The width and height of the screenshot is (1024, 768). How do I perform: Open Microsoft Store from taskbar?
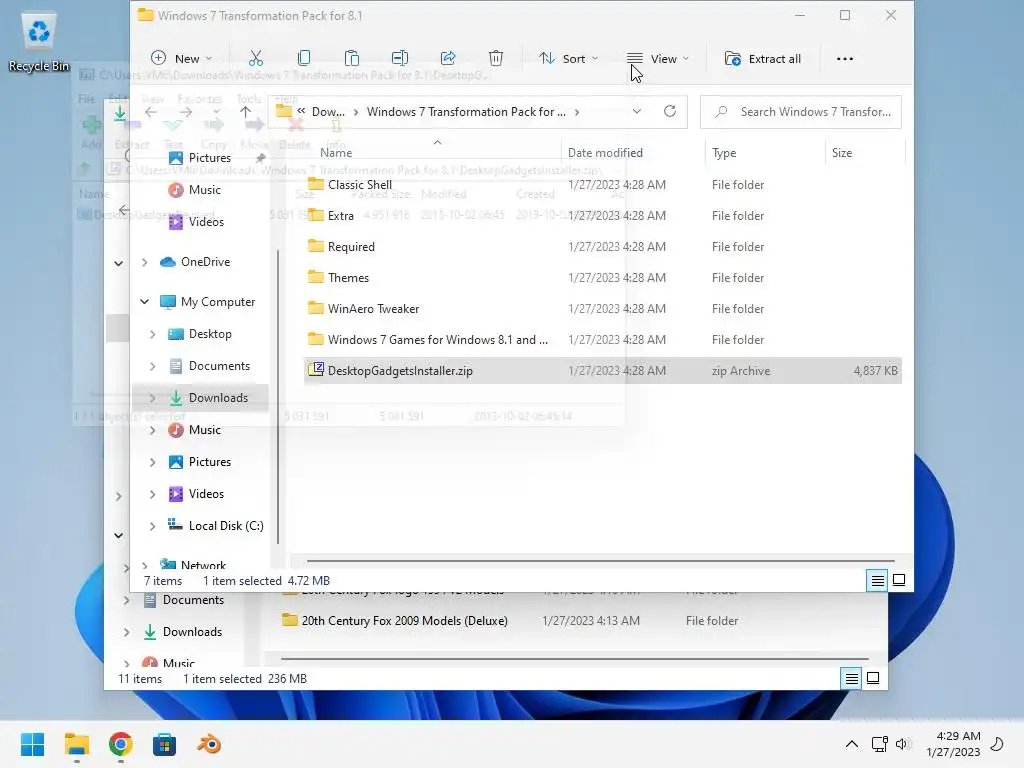point(165,744)
